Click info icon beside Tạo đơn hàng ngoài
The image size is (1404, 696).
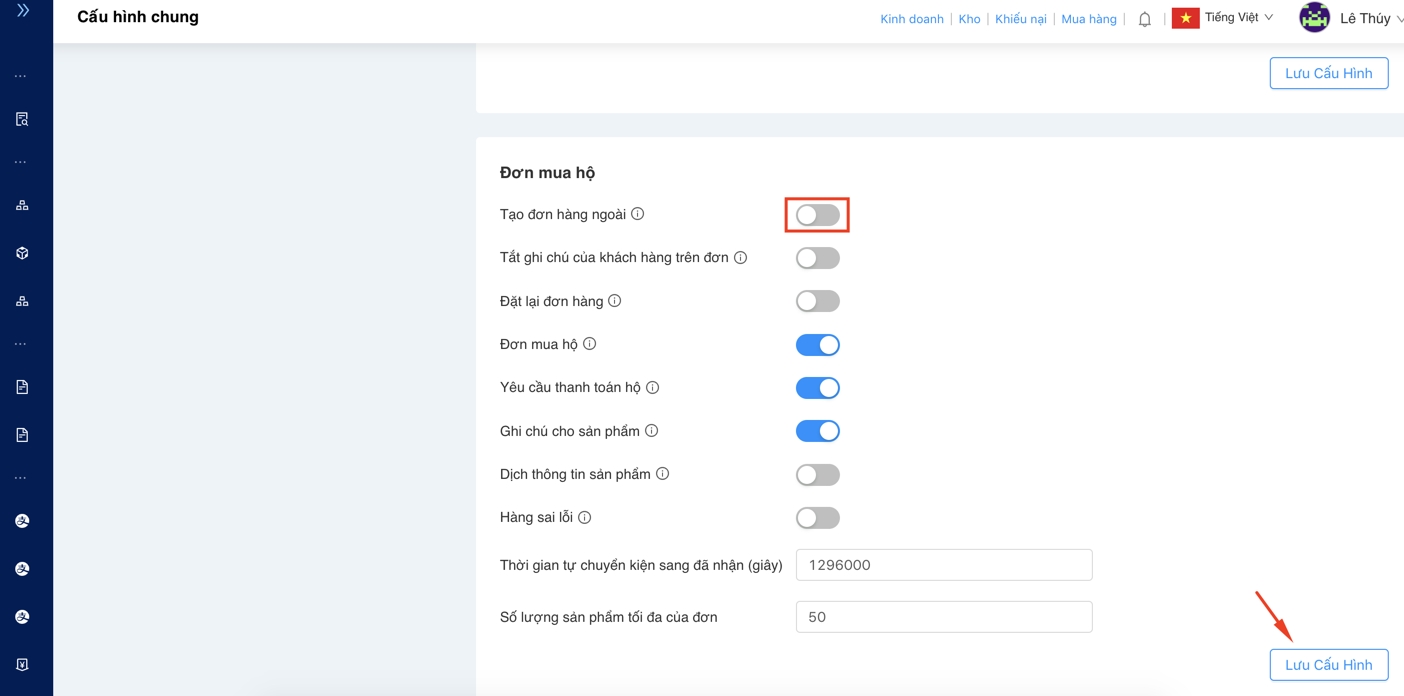click(638, 214)
